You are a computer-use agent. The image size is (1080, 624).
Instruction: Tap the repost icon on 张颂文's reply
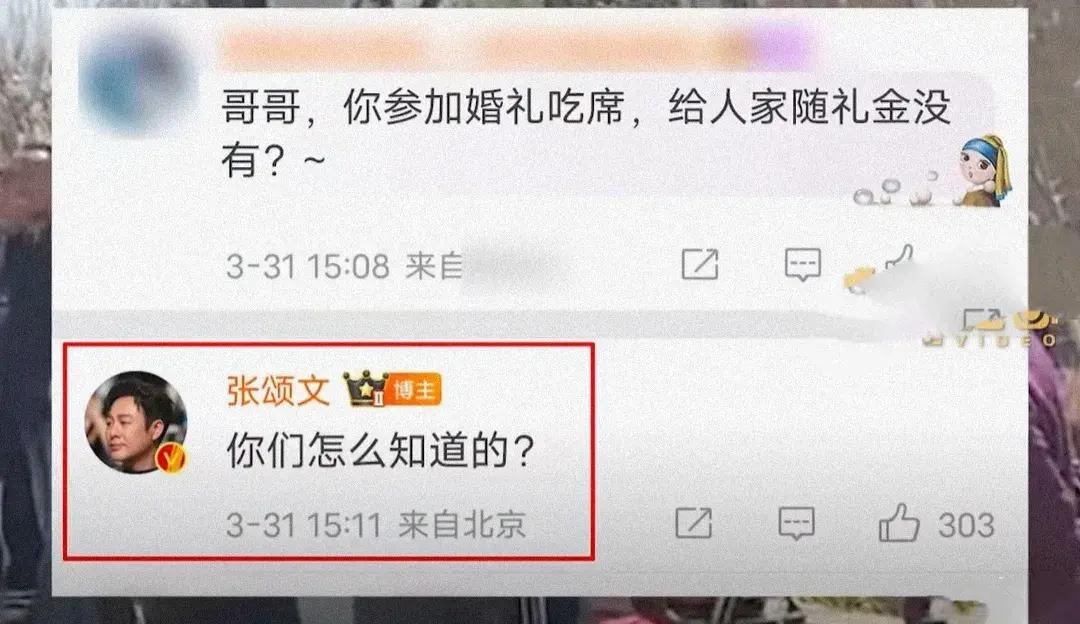tap(694, 523)
